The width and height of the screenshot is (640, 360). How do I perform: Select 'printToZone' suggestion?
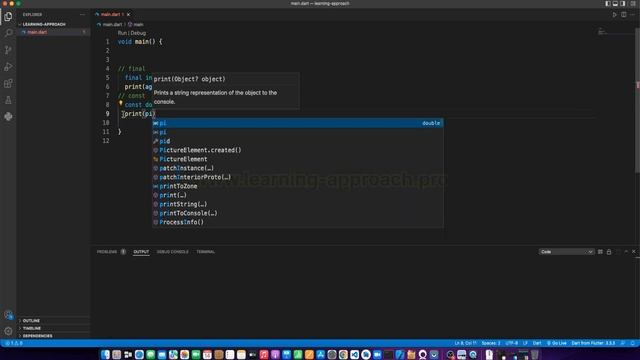pos(298,186)
